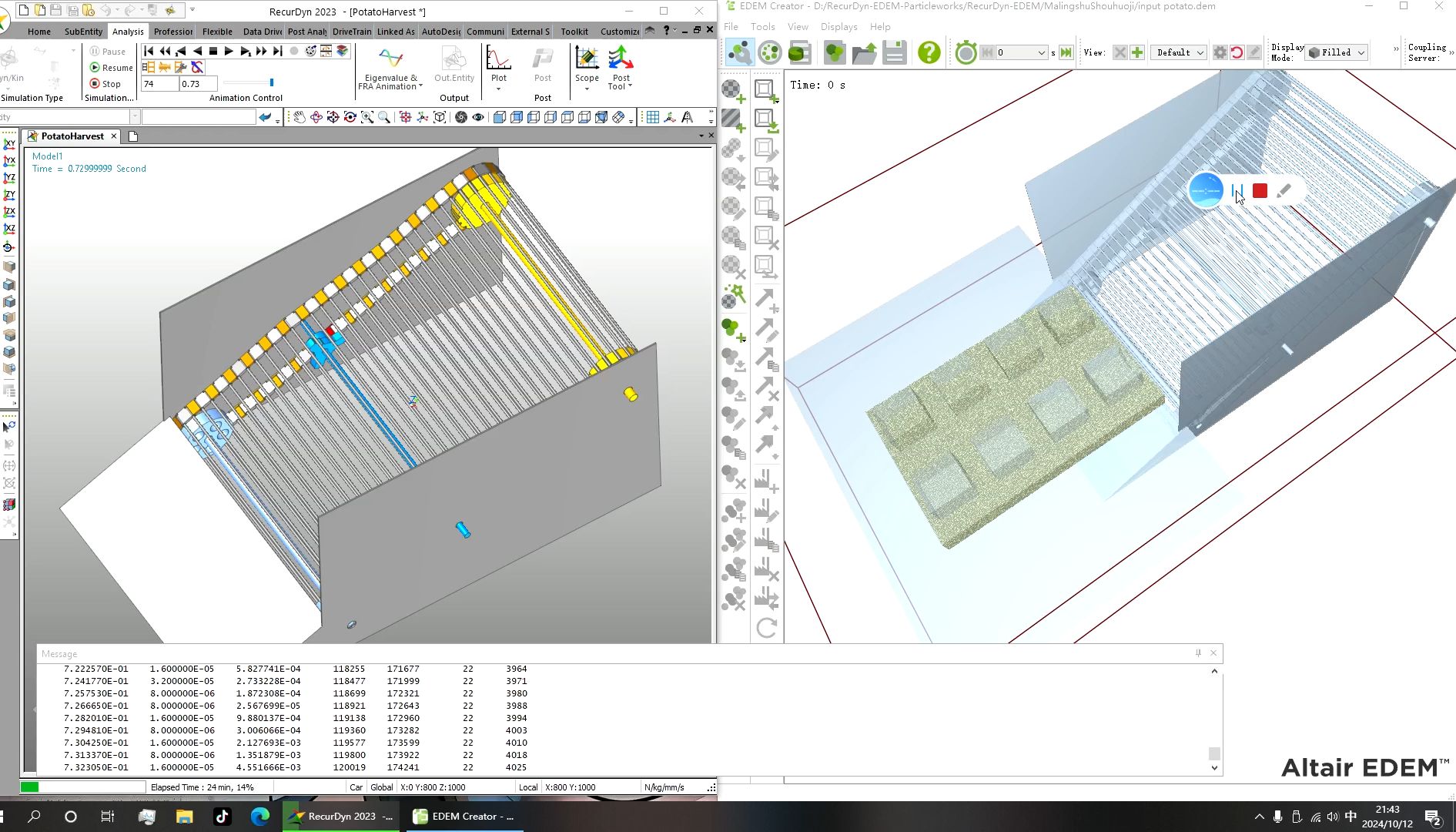Click the EDEM refresh circular arrow icon
Image resolution: width=1456 pixels, height=832 pixels.
pyautogui.click(x=766, y=628)
